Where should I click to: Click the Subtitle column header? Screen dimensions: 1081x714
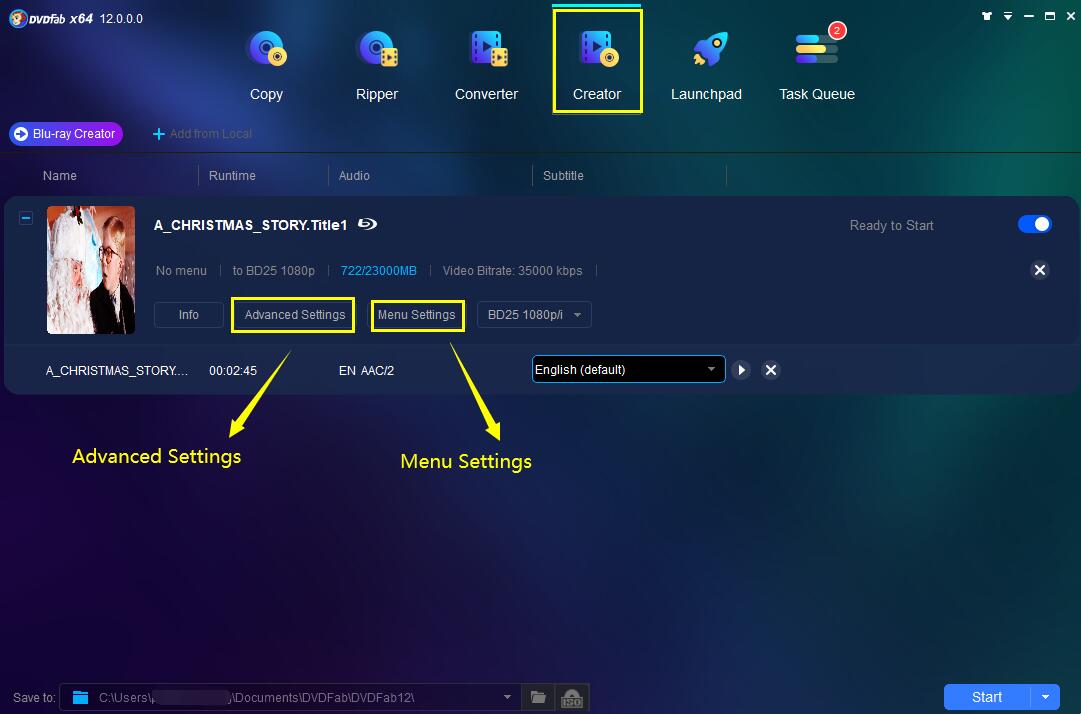point(563,176)
